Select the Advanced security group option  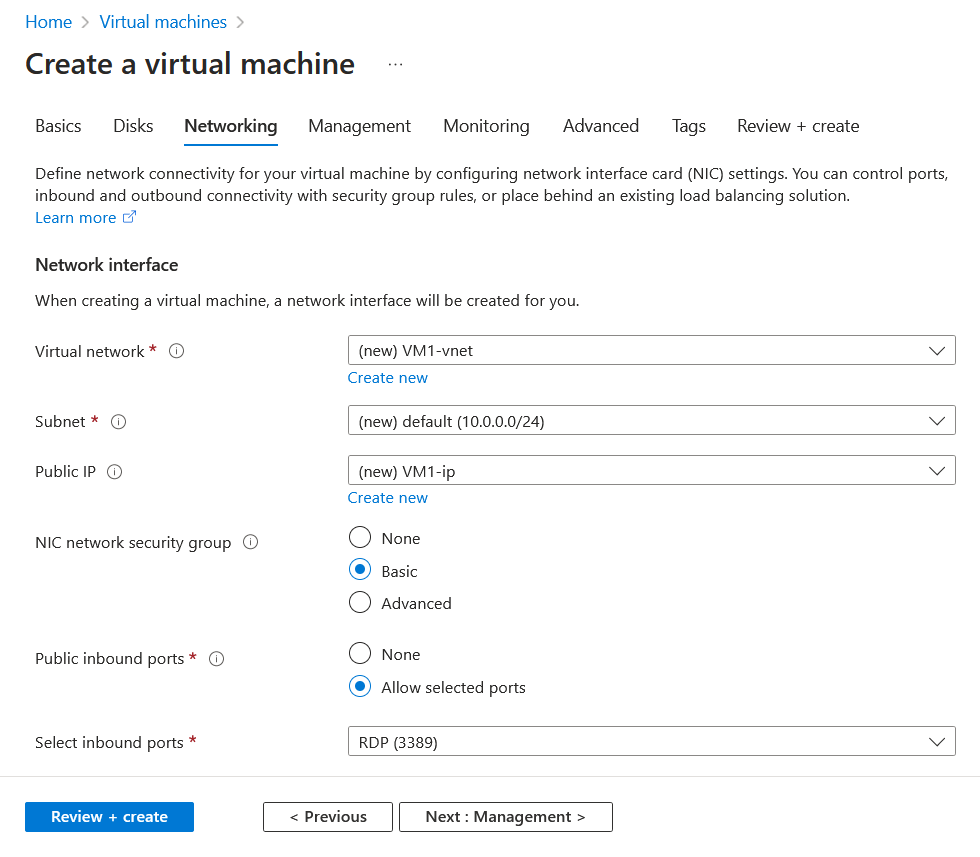[x=359, y=602]
